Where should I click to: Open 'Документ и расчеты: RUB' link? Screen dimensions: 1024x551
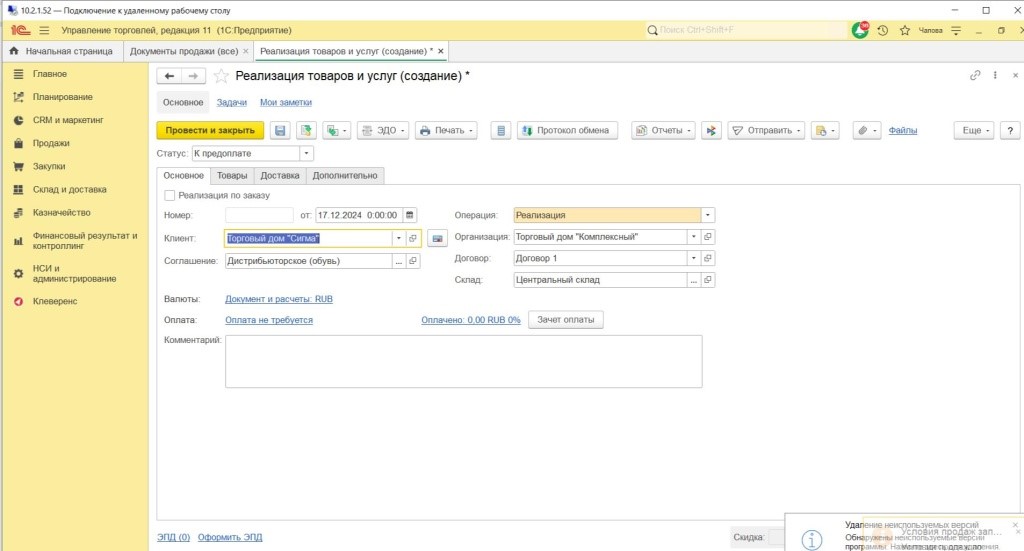pos(279,299)
